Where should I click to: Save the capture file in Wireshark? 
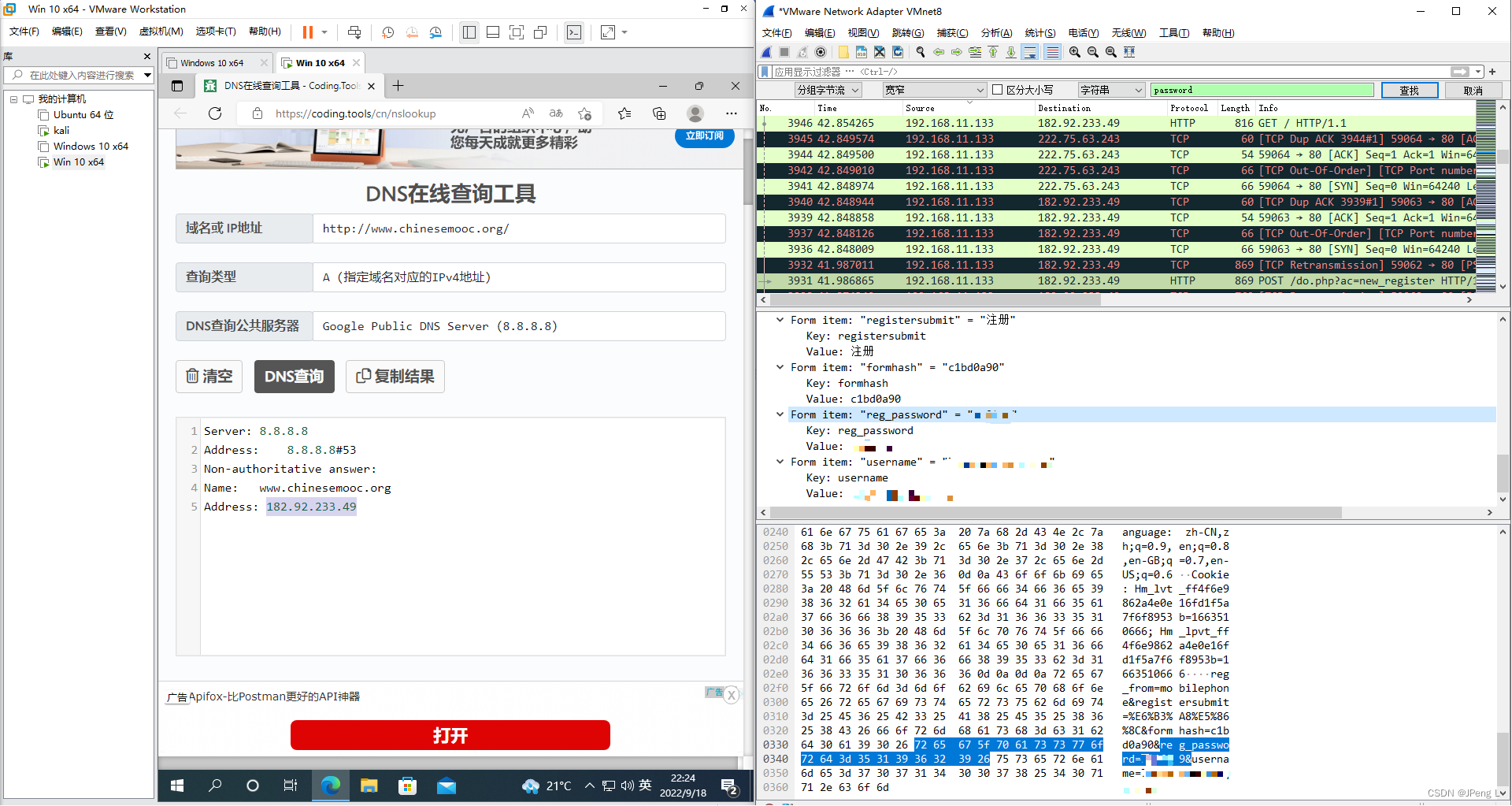862,52
